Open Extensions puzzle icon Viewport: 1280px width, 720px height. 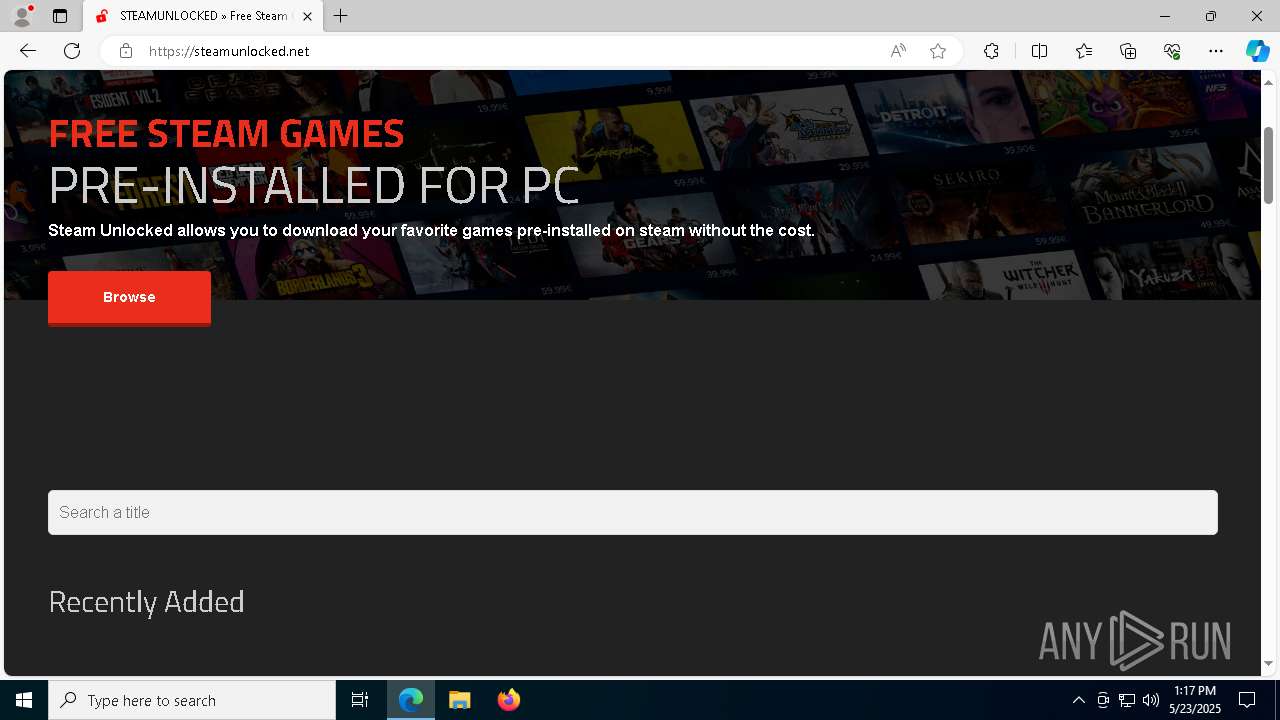tap(991, 51)
